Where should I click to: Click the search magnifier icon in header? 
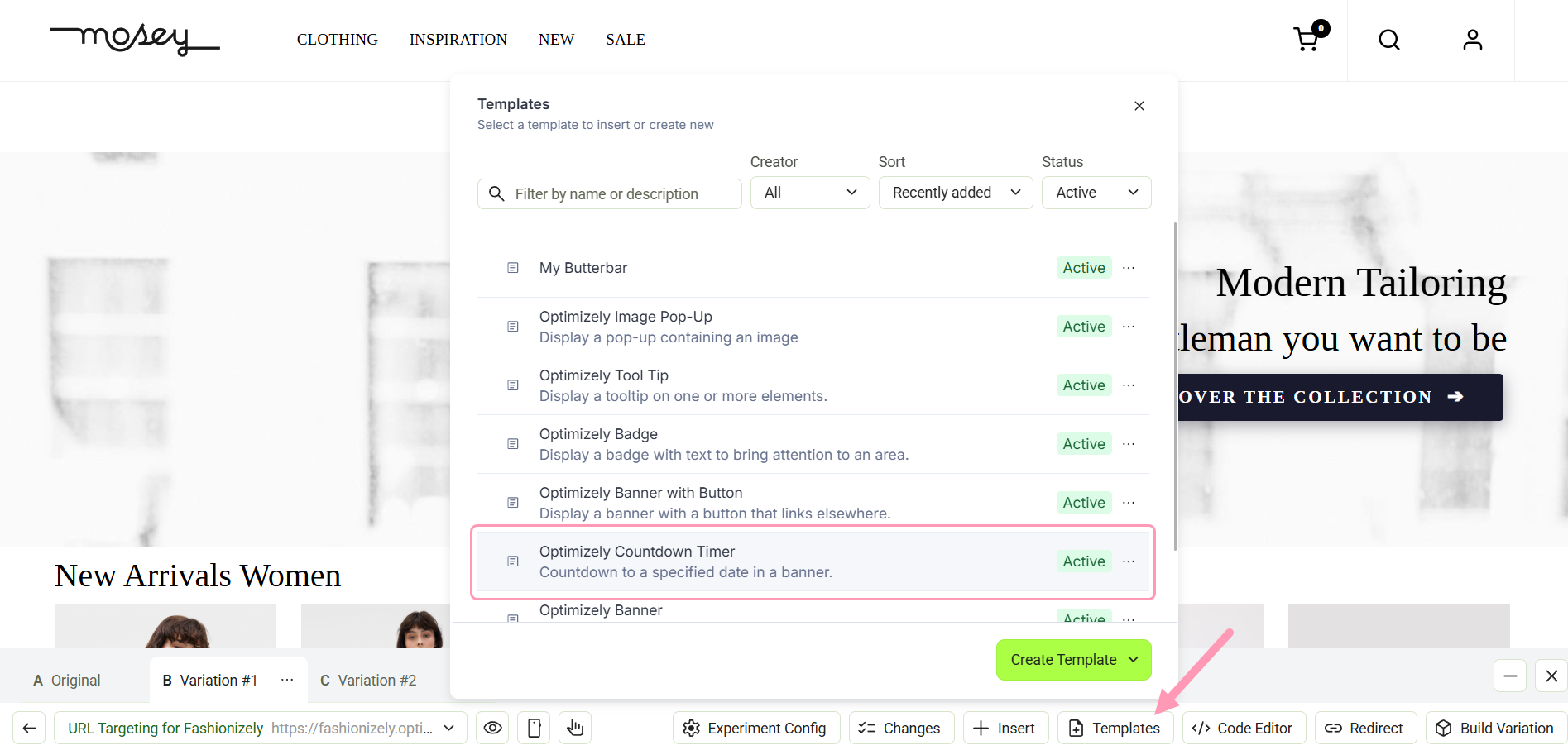(x=1389, y=40)
